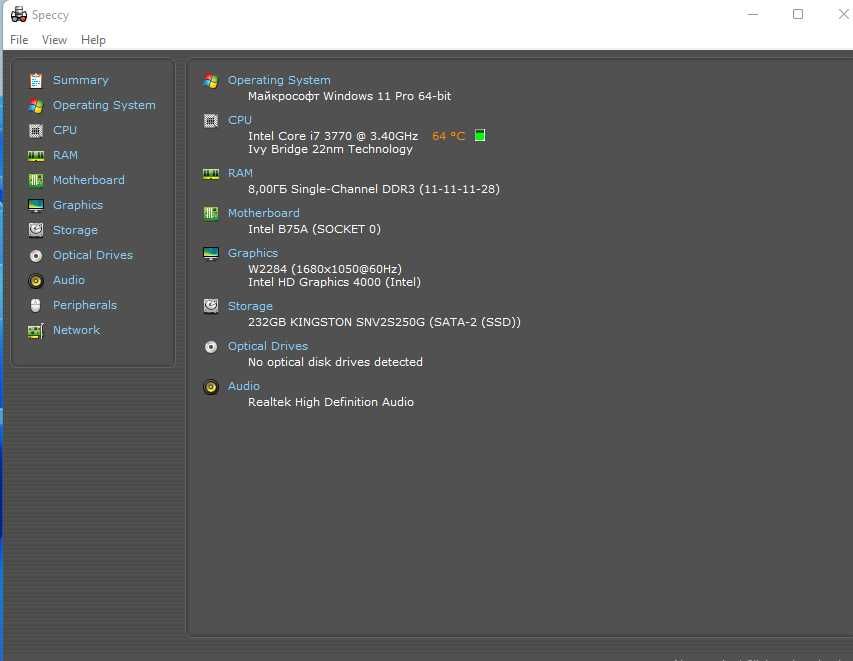Click the RAM heading link in summary

tap(240, 173)
